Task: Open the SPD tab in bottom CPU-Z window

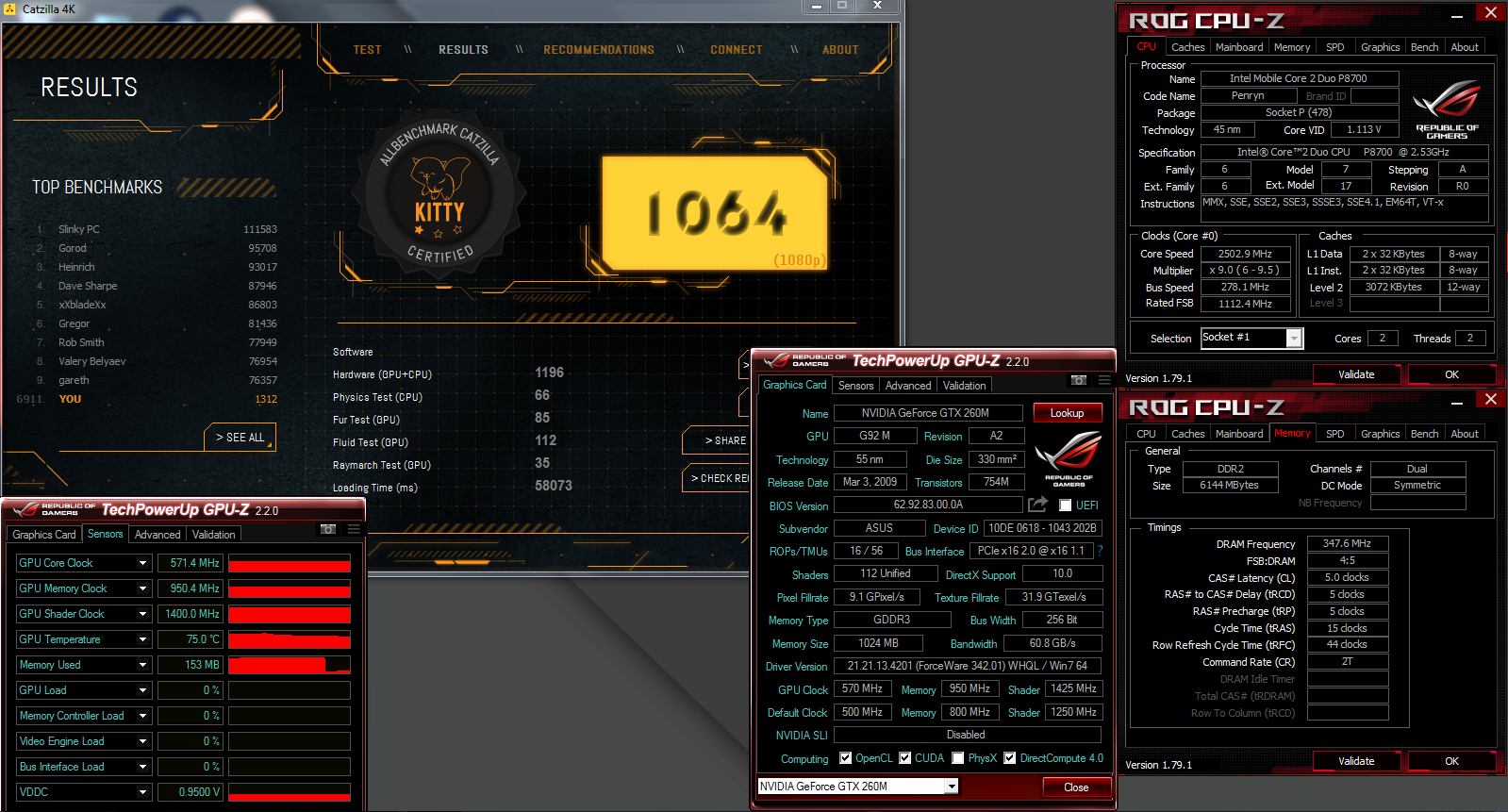Action: tap(1335, 434)
